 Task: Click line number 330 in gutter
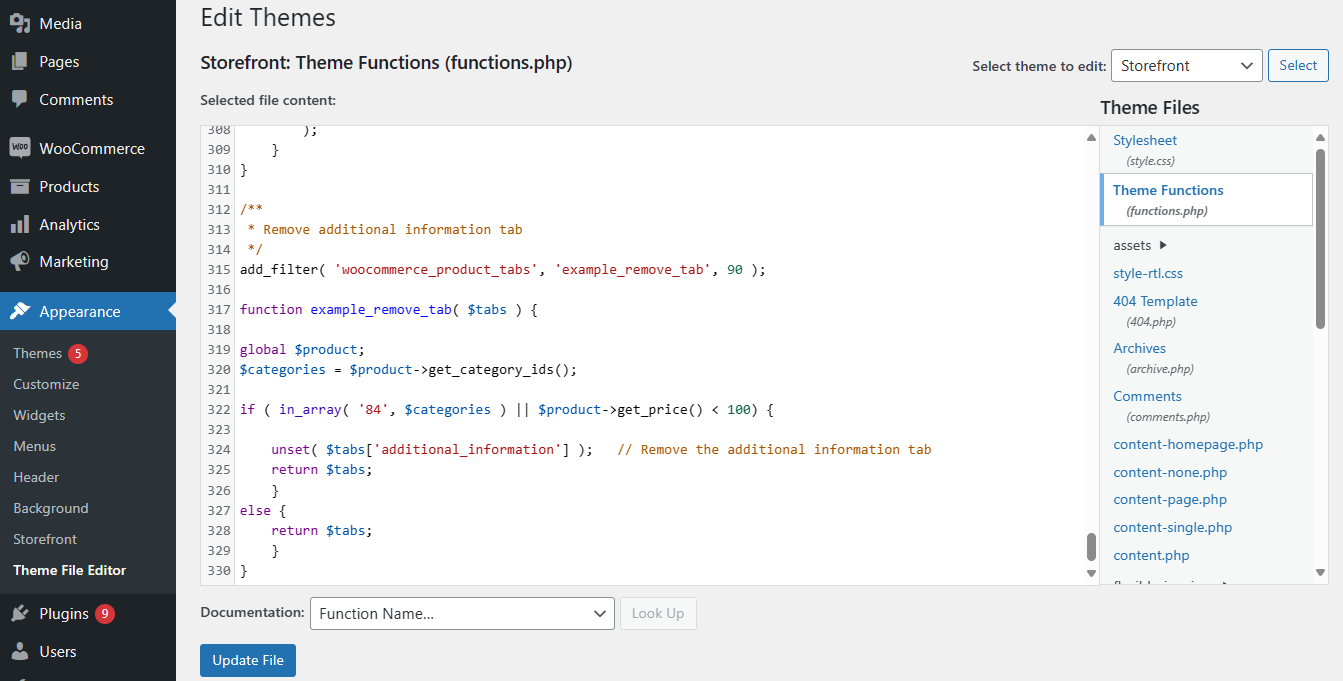click(x=219, y=570)
